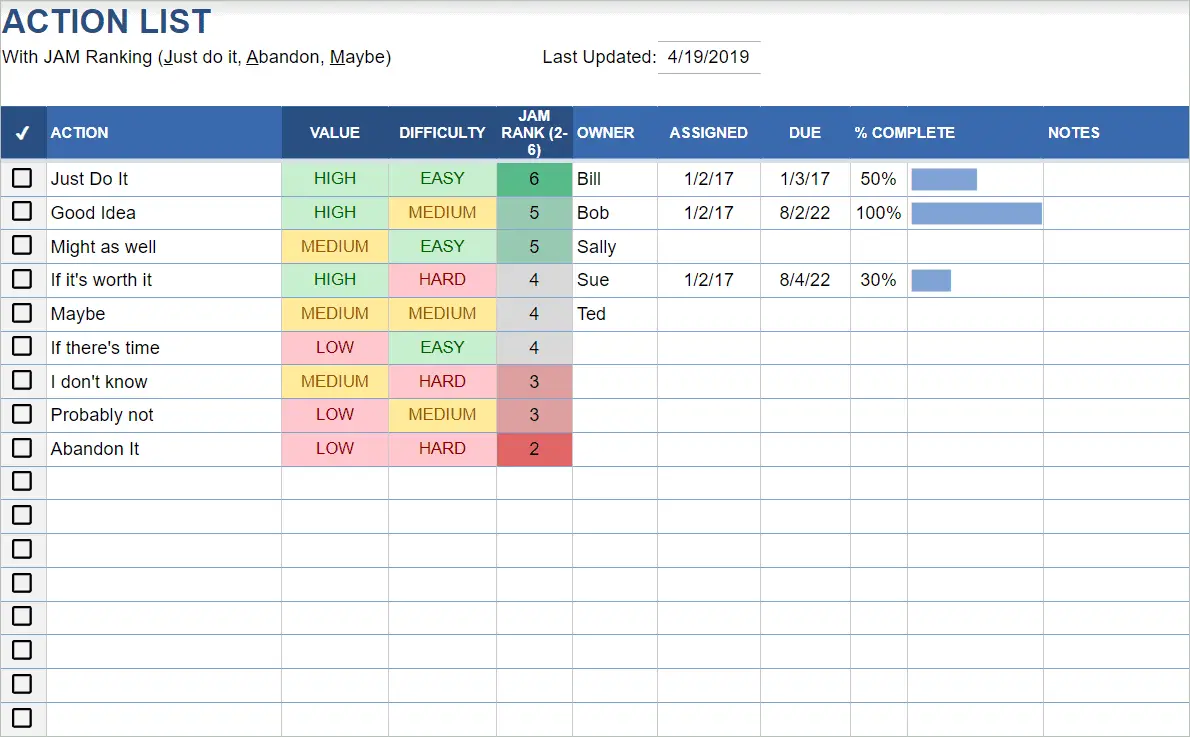The height and width of the screenshot is (737, 1190).
Task: Click the checkmark icon in header row
Action: [x=23, y=133]
